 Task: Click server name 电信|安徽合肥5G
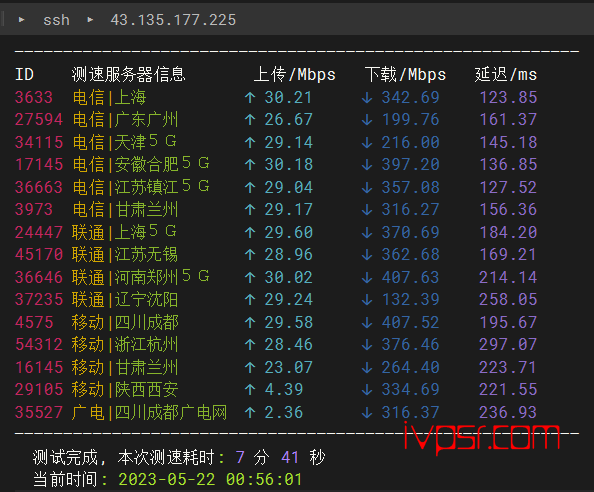coord(141,165)
